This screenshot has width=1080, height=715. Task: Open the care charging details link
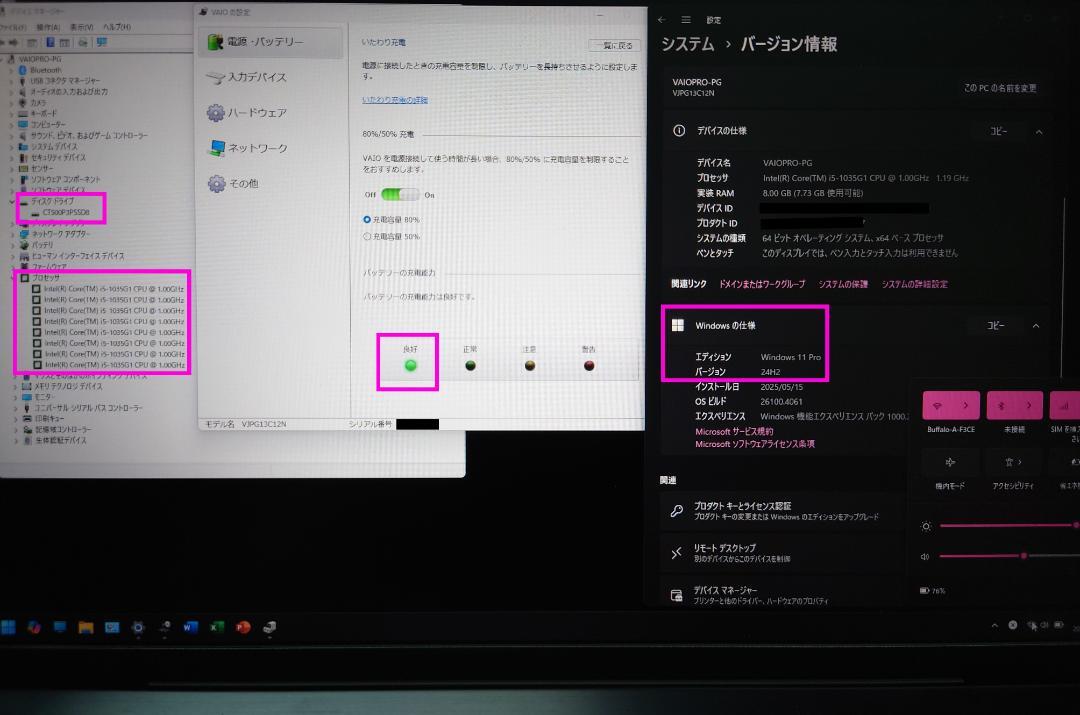[x=395, y=100]
